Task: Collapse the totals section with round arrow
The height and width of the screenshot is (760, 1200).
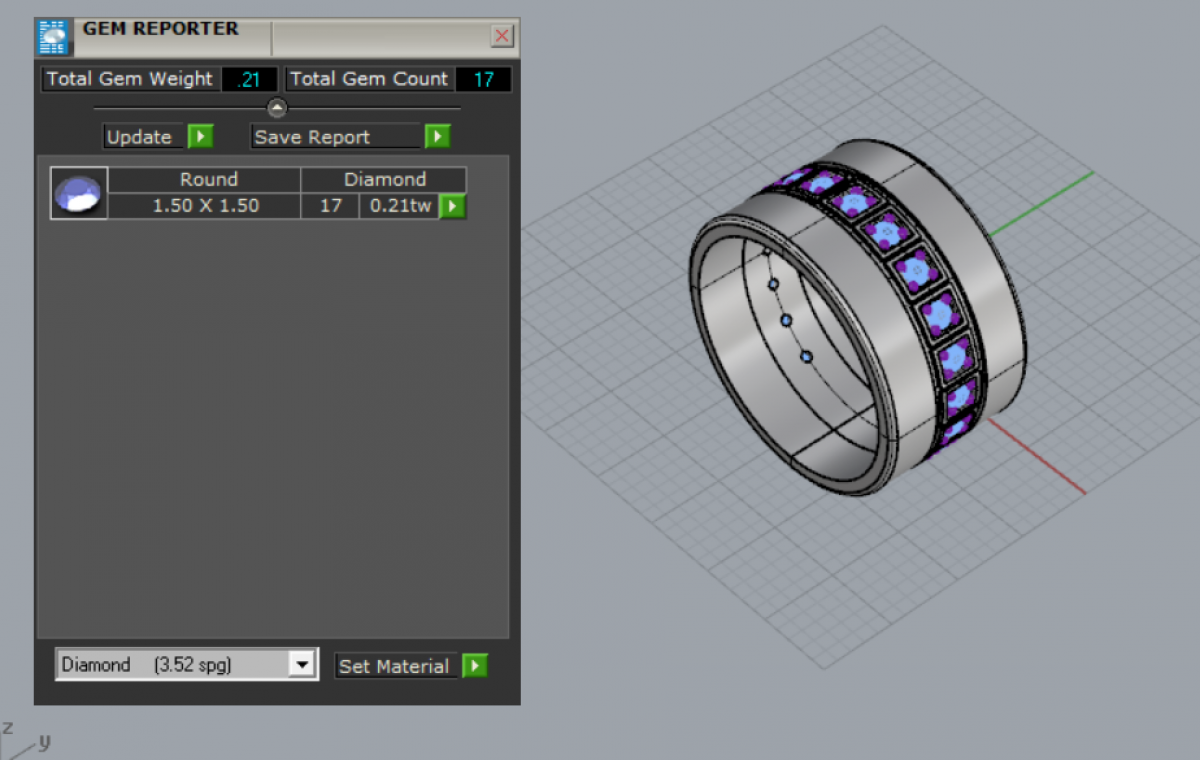Action: coord(277,108)
